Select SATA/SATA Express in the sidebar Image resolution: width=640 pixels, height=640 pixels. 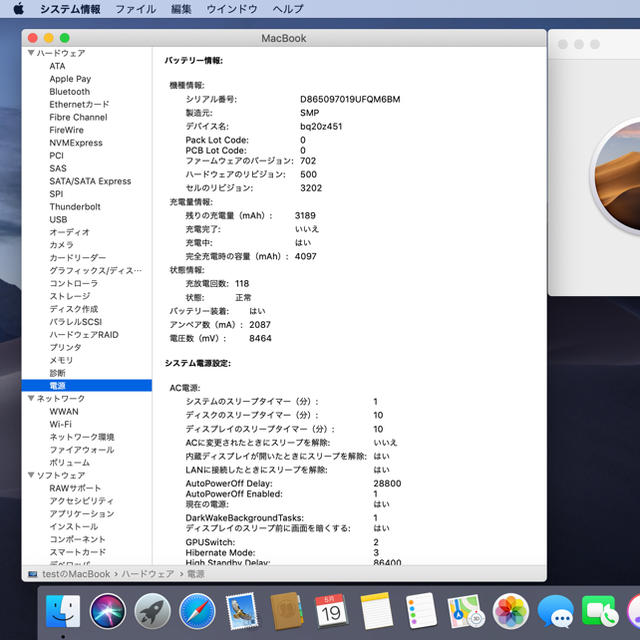tap(90, 181)
